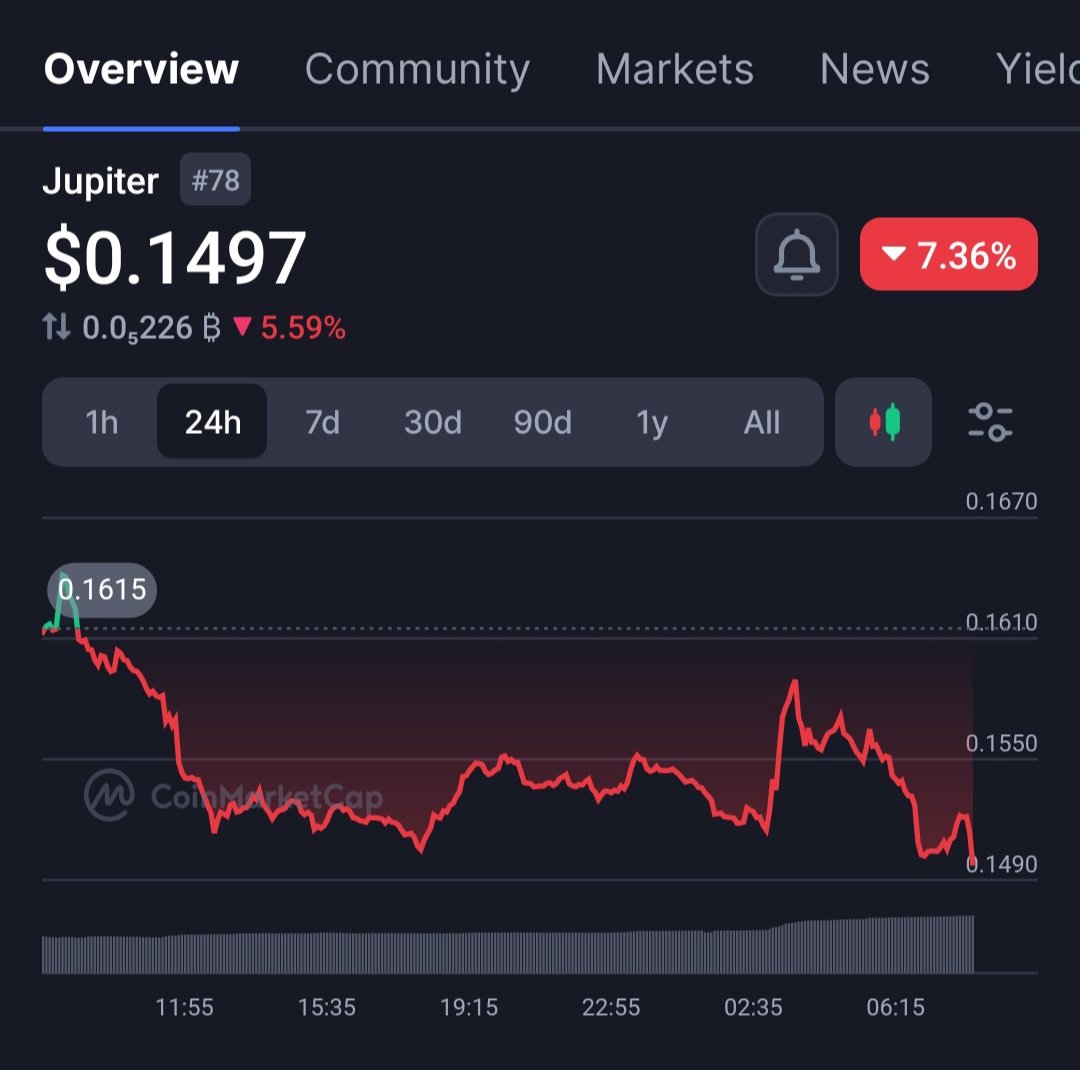
Task: Tap the 0.0₅226 BTC price value
Action: coord(152,328)
